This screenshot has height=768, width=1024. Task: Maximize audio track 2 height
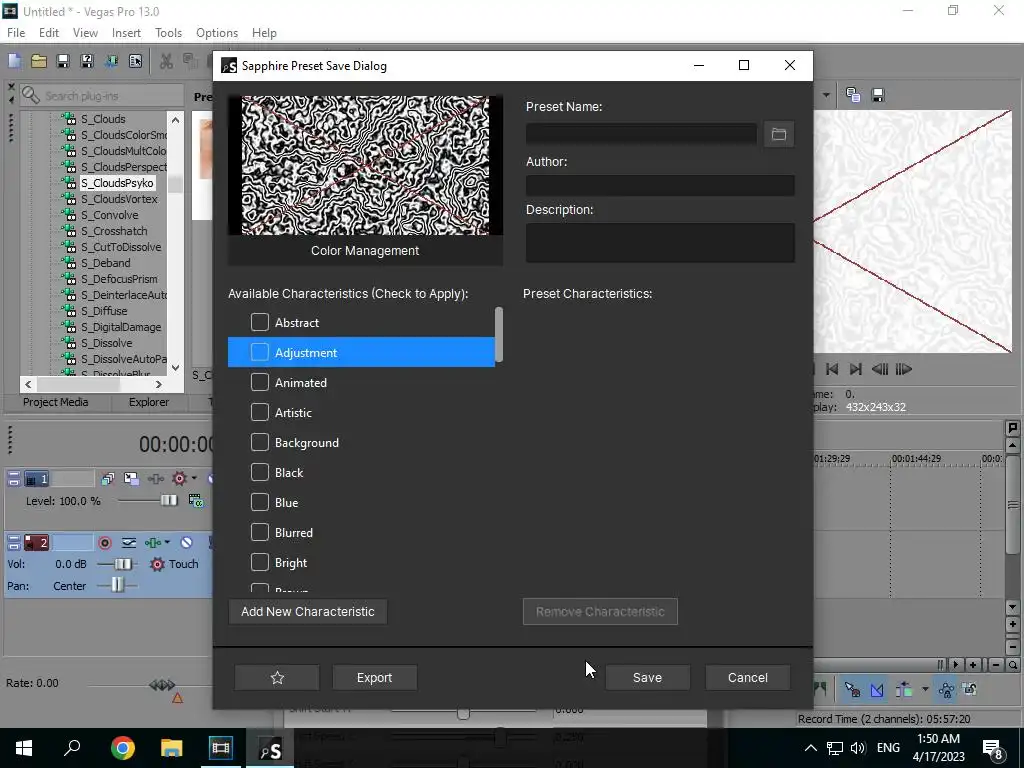pyautogui.click(x=14, y=546)
